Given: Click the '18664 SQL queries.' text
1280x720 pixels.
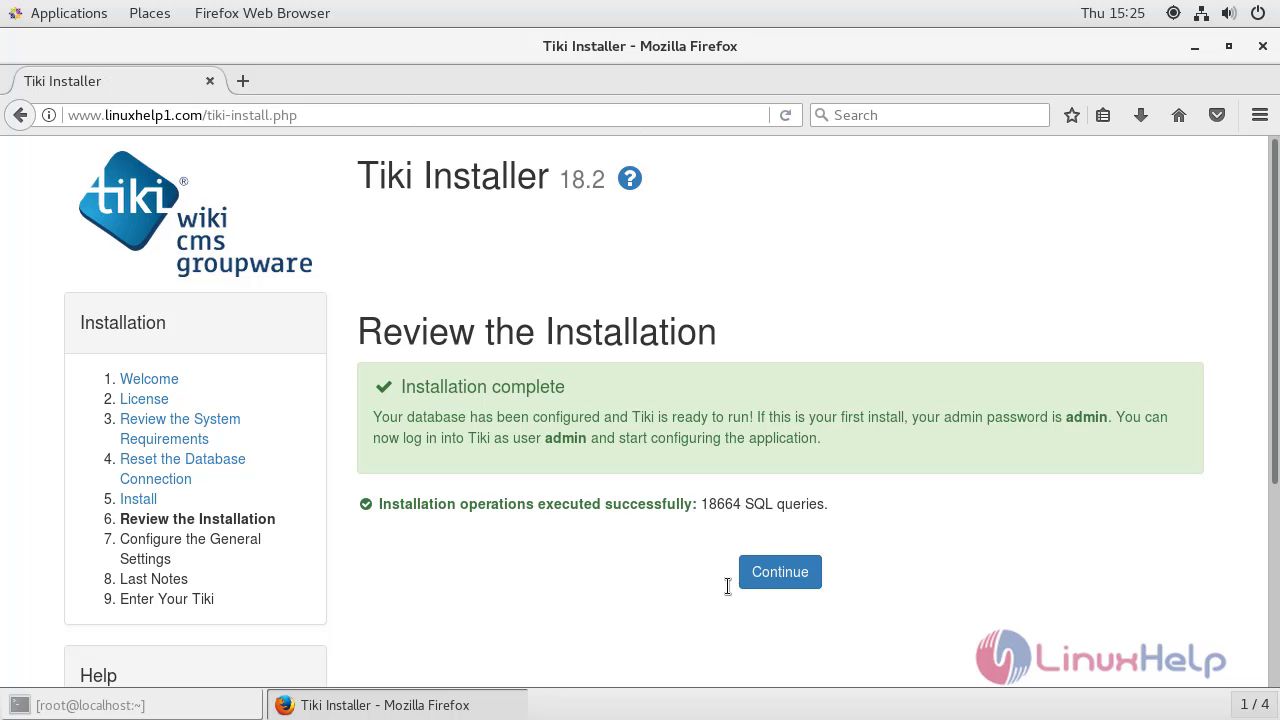Looking at the screenshot, I should tap(764, 504).
